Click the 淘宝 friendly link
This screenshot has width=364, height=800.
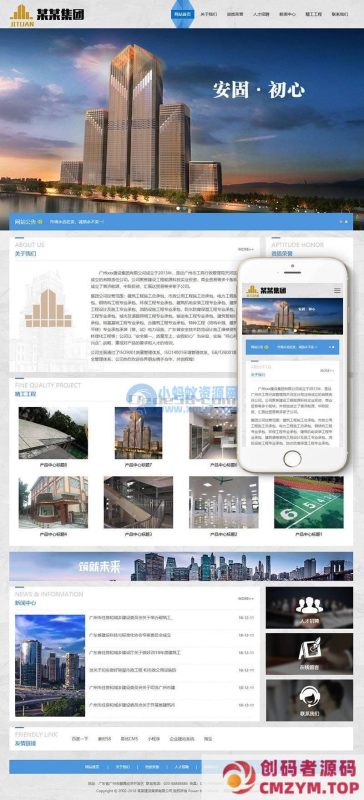[207, 738]
